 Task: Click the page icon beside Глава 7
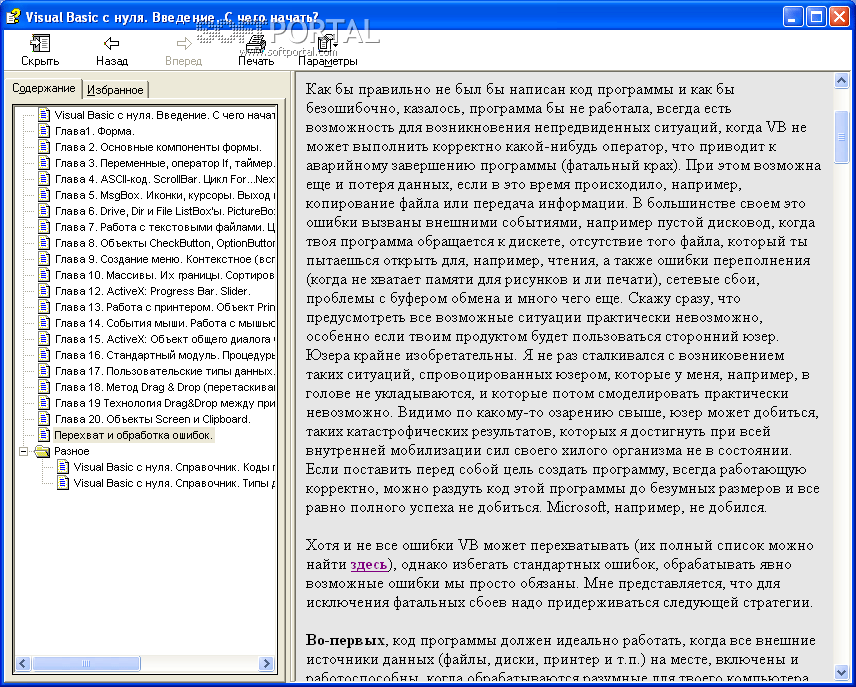click(44, 227)
